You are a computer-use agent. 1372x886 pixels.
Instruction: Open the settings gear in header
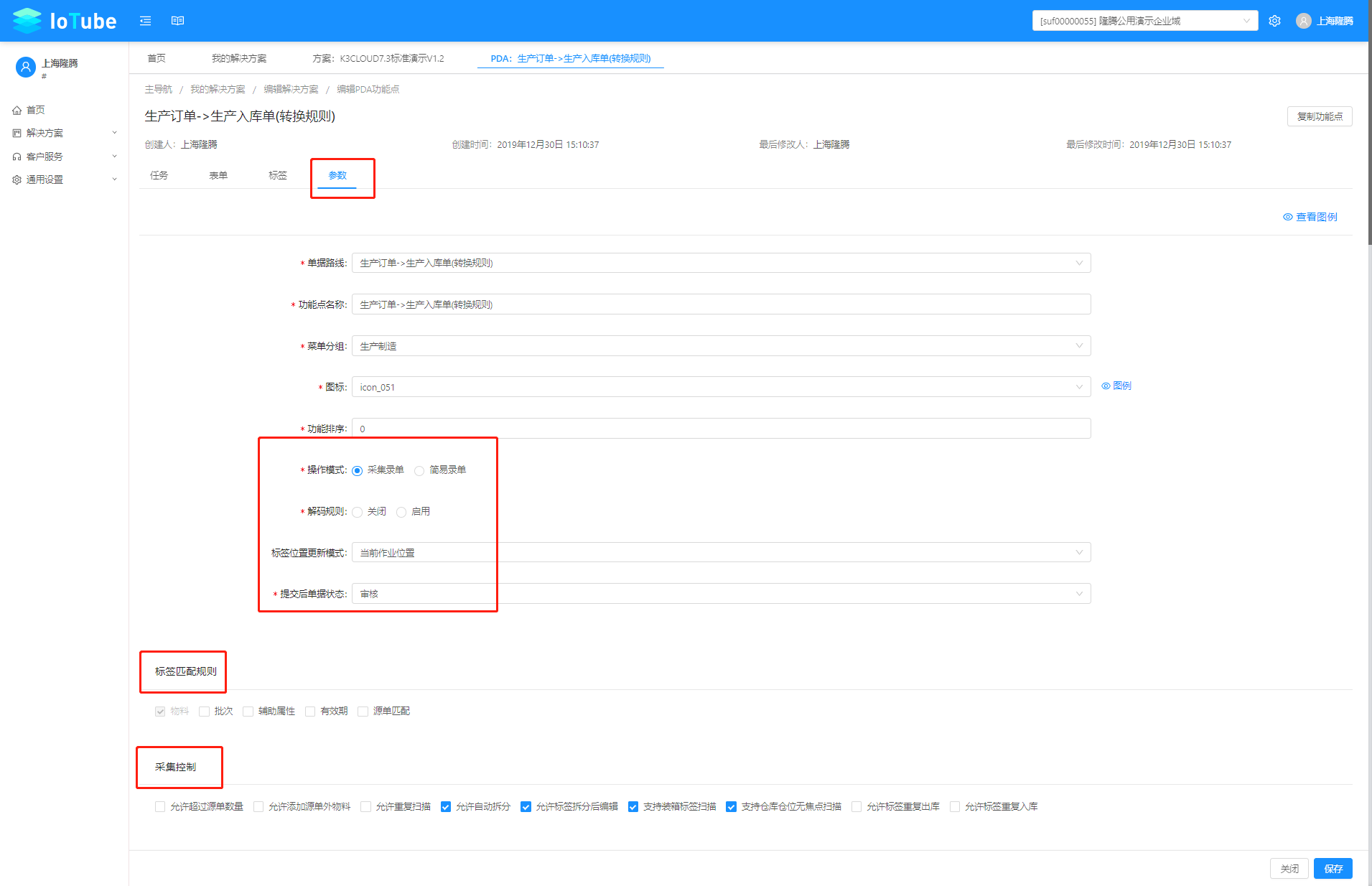click(1274, 21)
